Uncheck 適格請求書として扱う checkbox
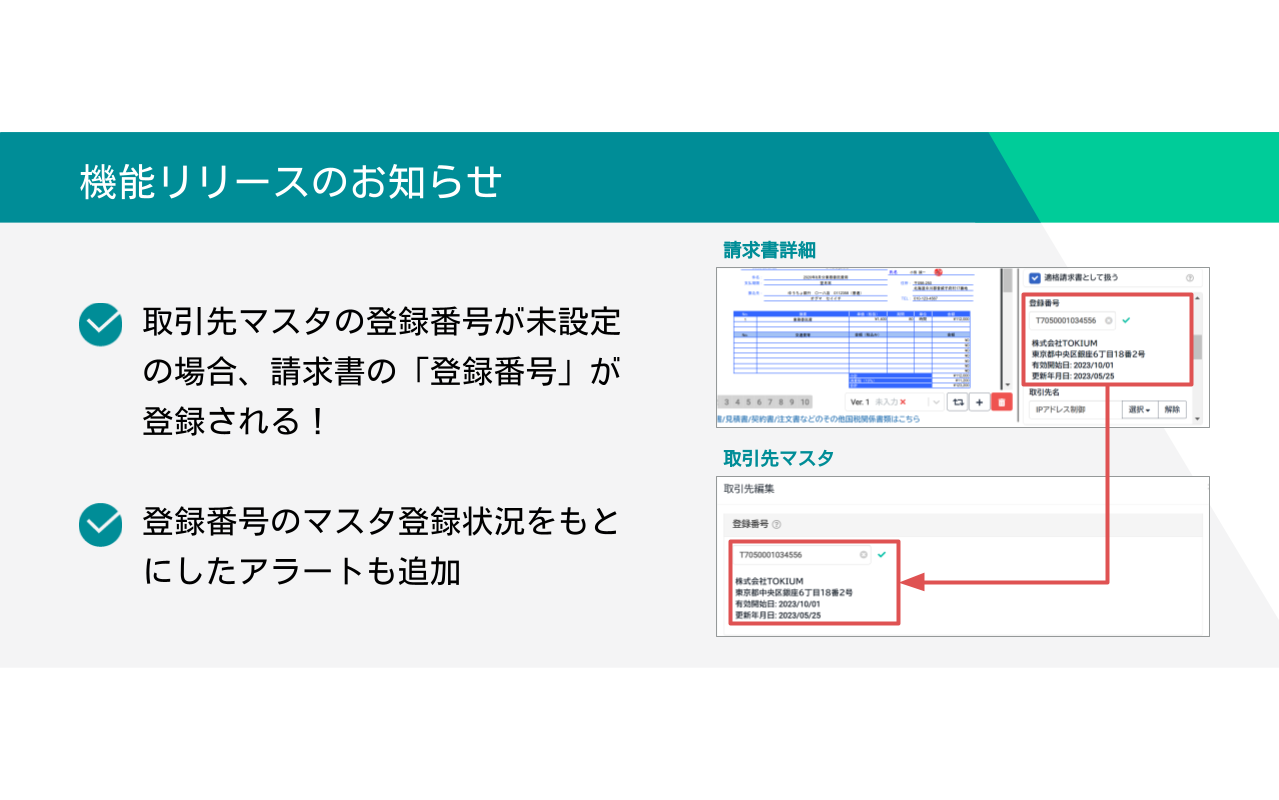1279x800 pixels. [x=1035, y=278]
